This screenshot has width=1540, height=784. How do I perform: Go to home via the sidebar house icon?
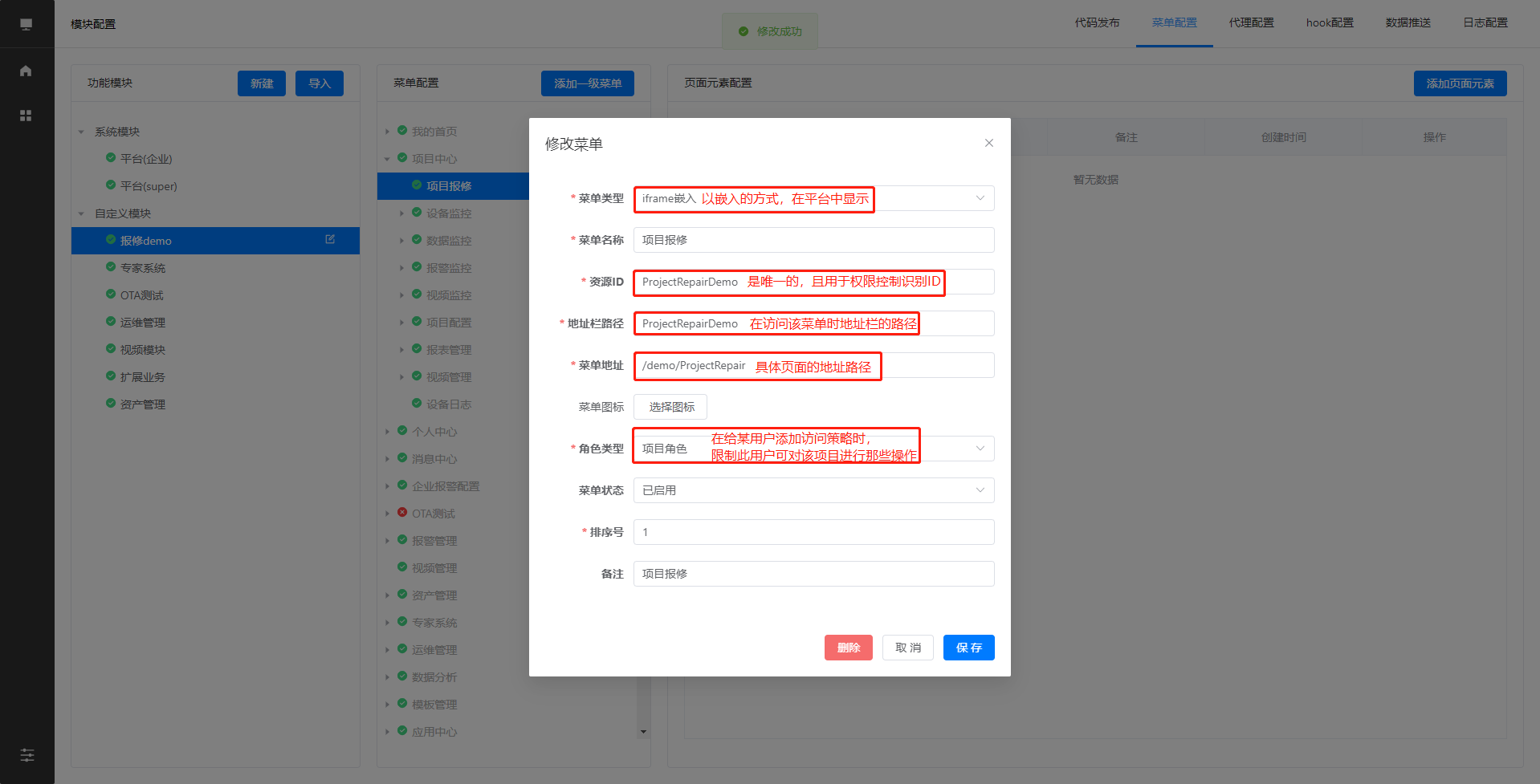tap(26, 71)
